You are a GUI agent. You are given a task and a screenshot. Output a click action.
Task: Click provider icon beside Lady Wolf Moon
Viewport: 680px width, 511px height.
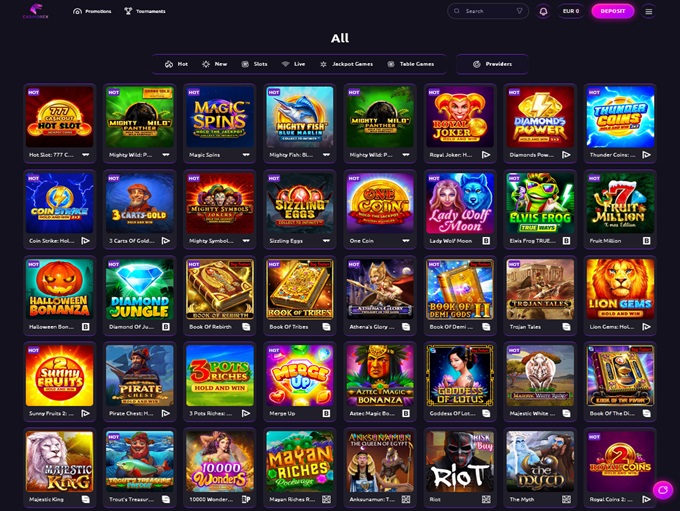[x=486, y=241]
